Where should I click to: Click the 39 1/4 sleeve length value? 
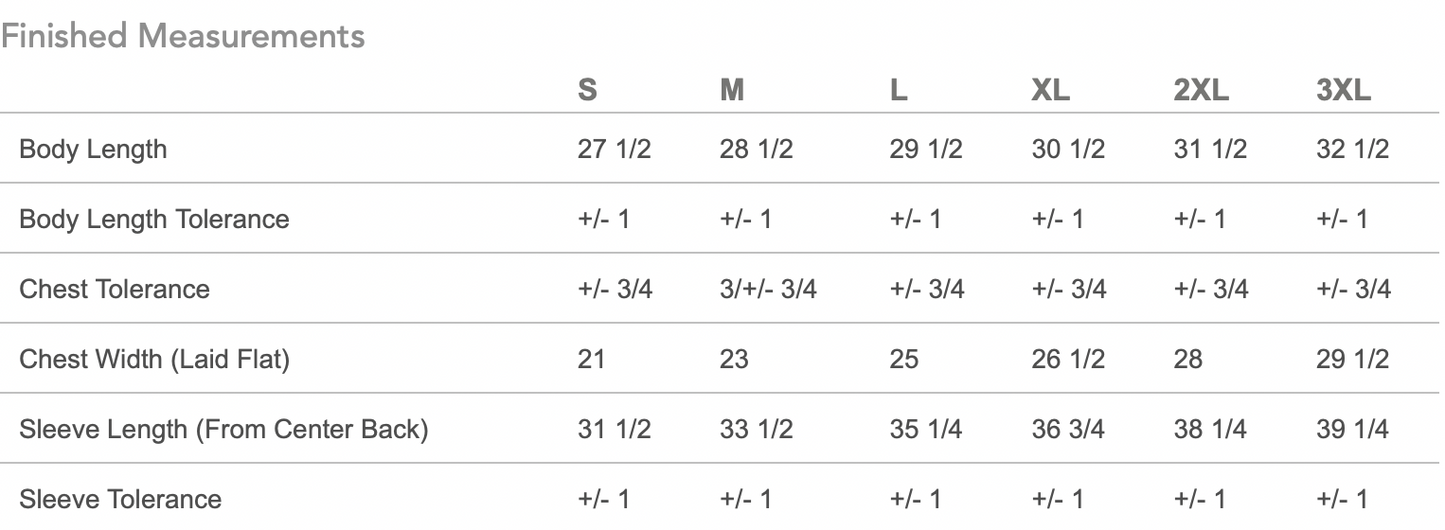pyautogui.click(x=1353, y=430)
